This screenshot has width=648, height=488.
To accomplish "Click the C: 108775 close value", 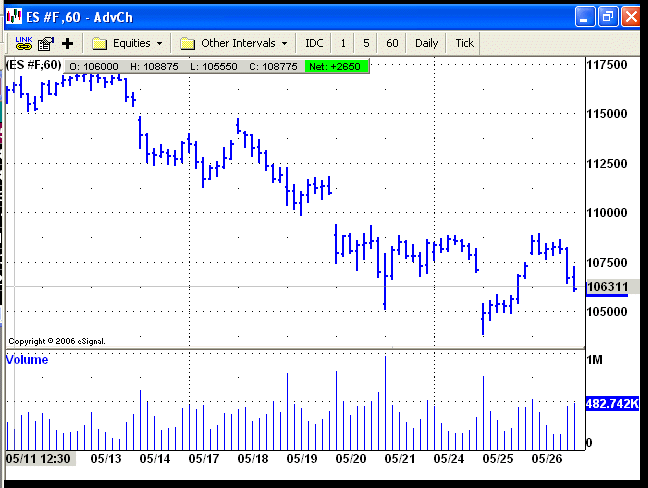I will click(x=273, y=67).
